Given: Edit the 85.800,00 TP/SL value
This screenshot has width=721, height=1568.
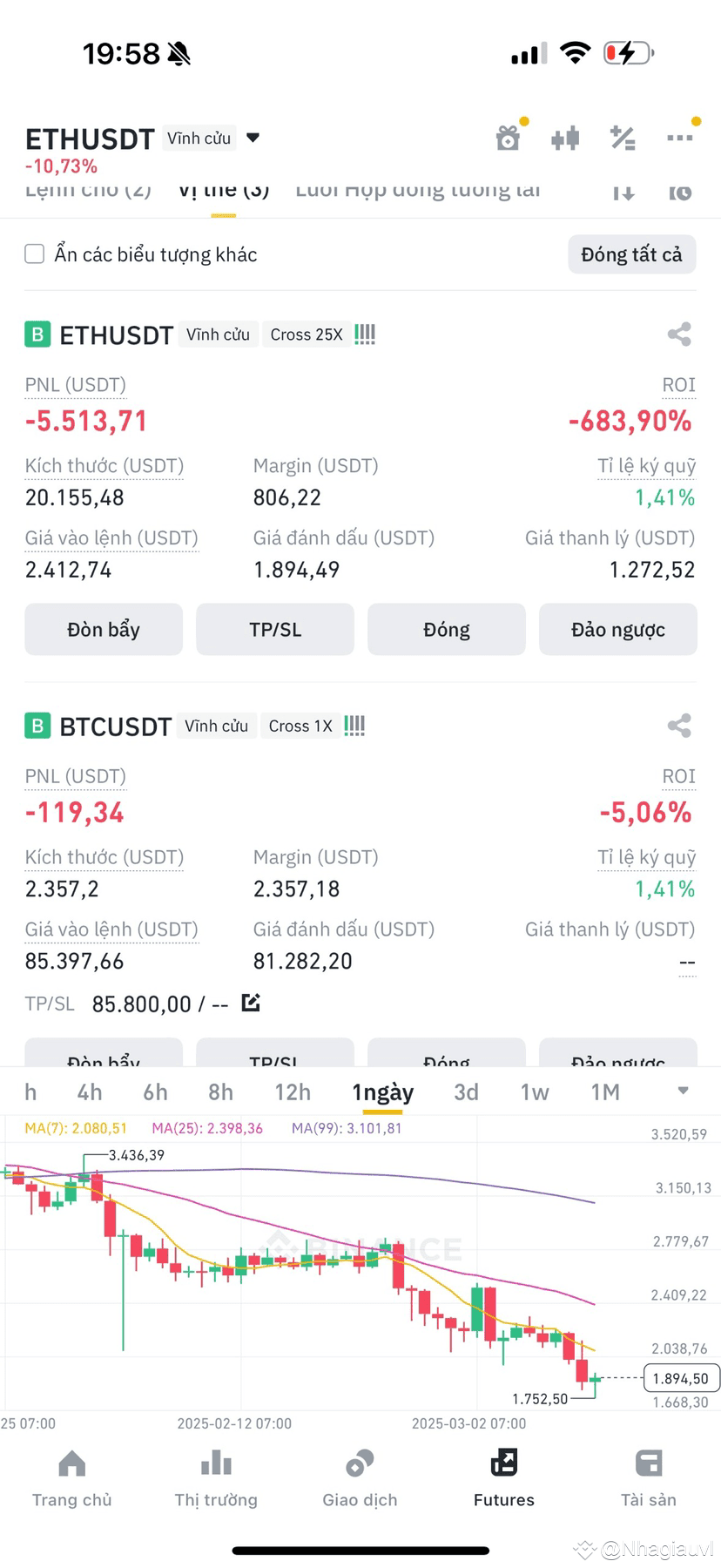Looking at the screenshot, I should [x=251, y=1003].
